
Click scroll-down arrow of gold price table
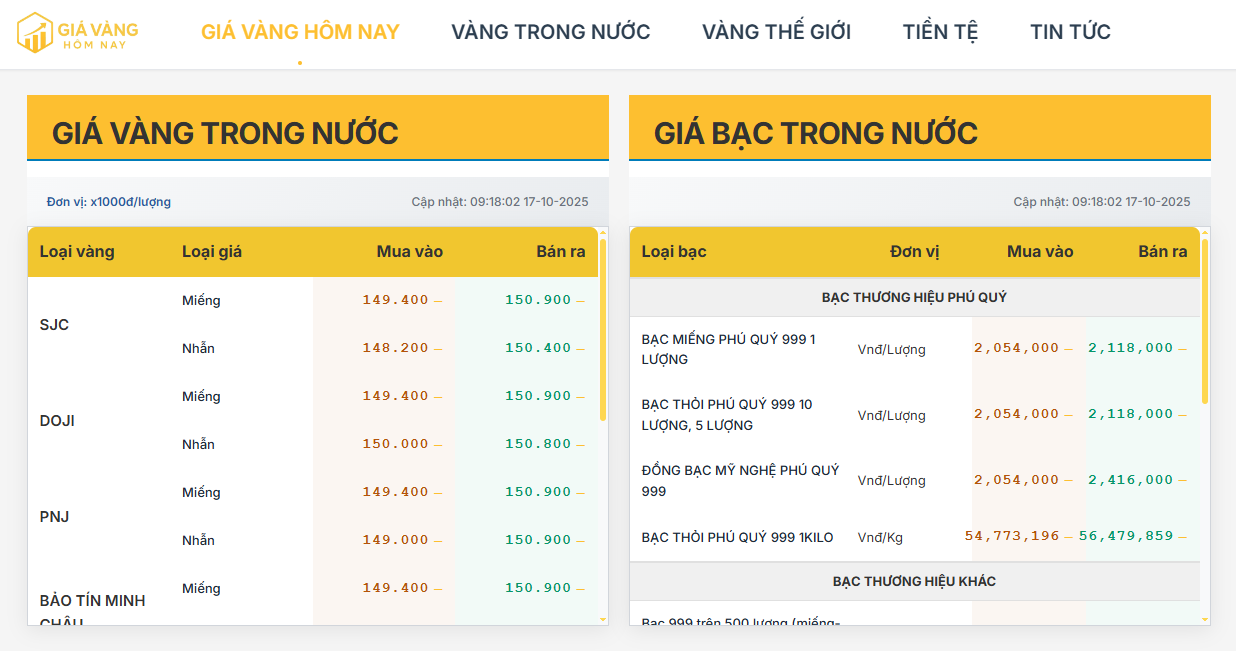click(x=603, y=620)
